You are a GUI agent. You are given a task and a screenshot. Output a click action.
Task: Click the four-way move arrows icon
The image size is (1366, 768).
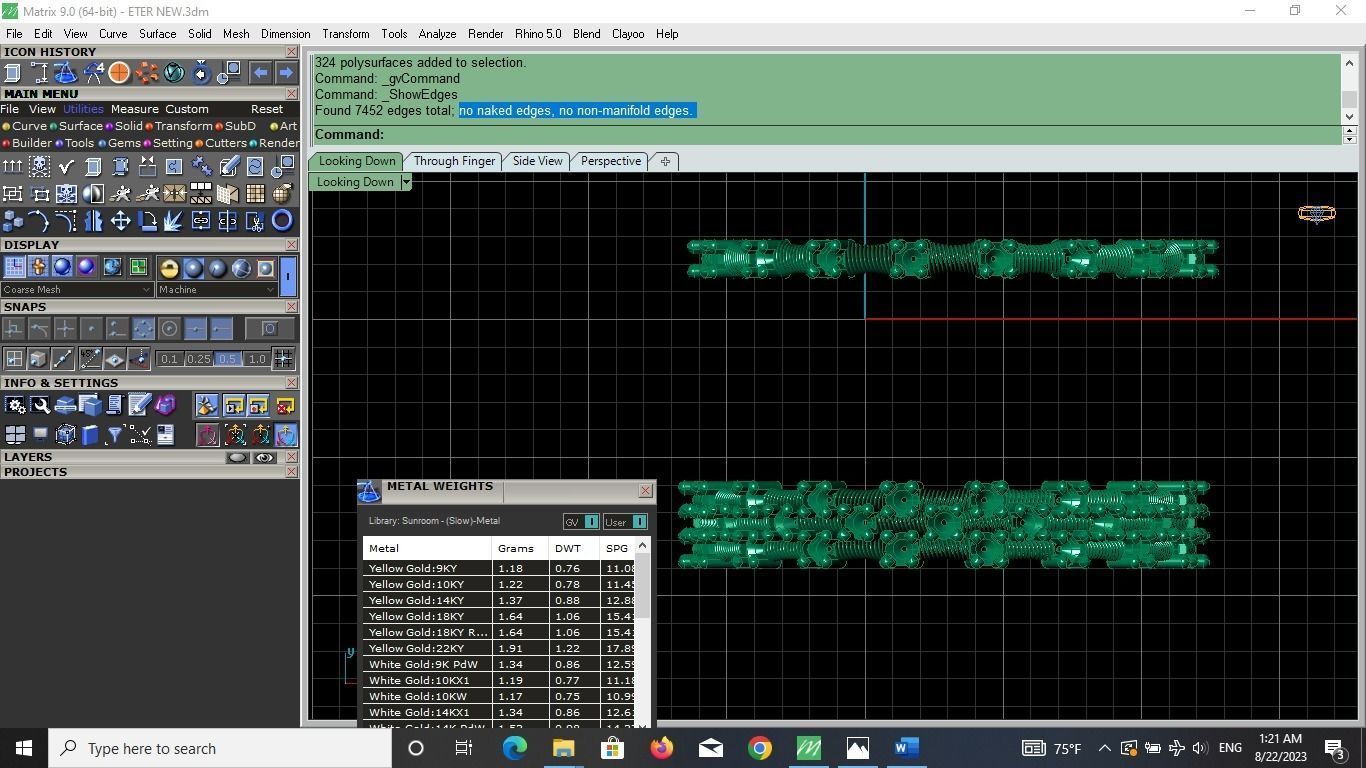click(121, 220)
